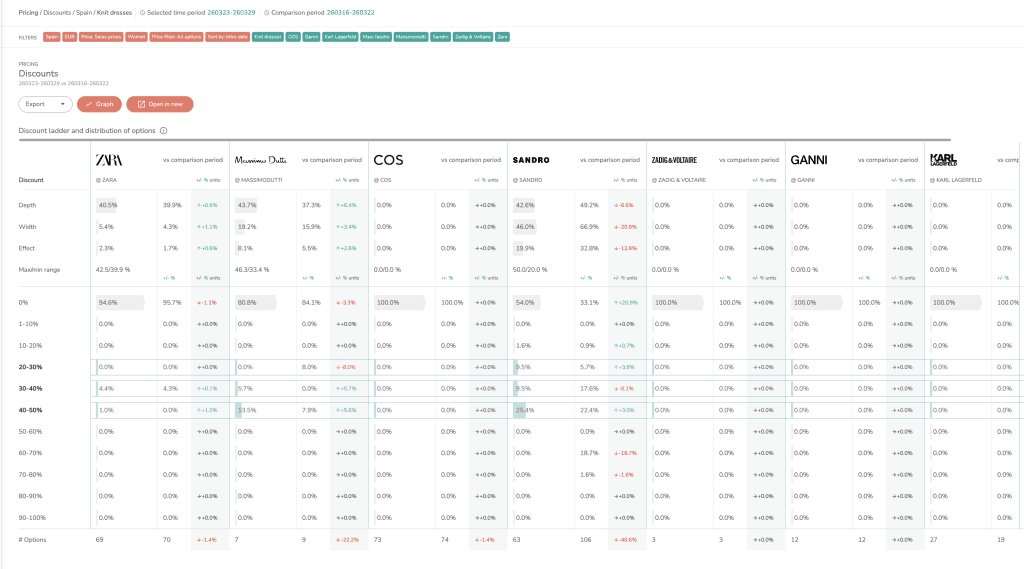1024x569 pixels.
Task: Click info icon beside Discount ladder title
Action: tap(163, 131)
